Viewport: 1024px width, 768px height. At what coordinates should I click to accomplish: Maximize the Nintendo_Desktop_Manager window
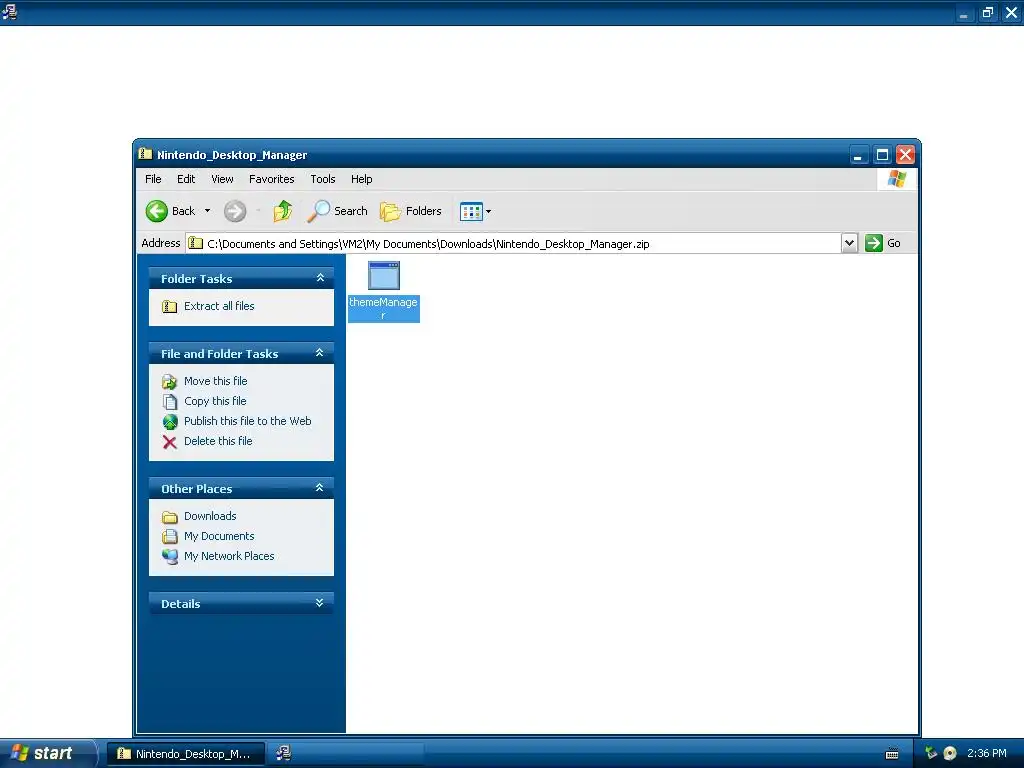(882, 155)
